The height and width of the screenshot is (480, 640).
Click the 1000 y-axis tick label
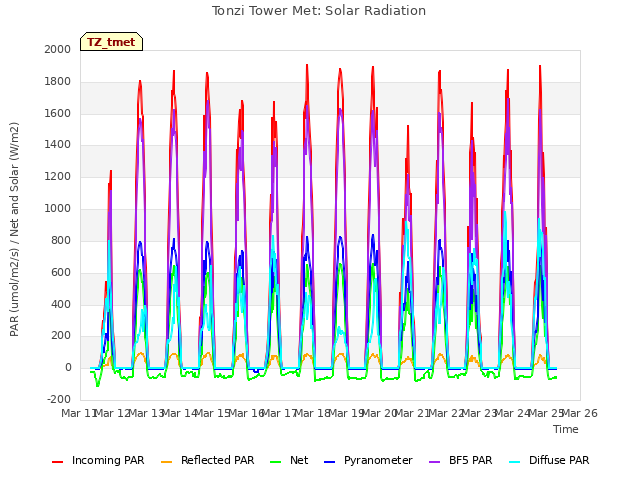point(58,209)
